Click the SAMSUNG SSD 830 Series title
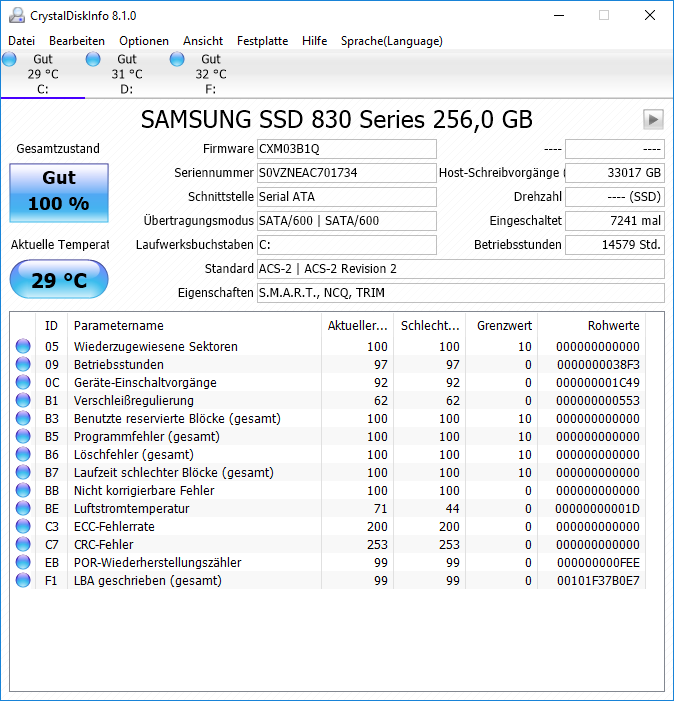674x701 pixels. [337, 120]
